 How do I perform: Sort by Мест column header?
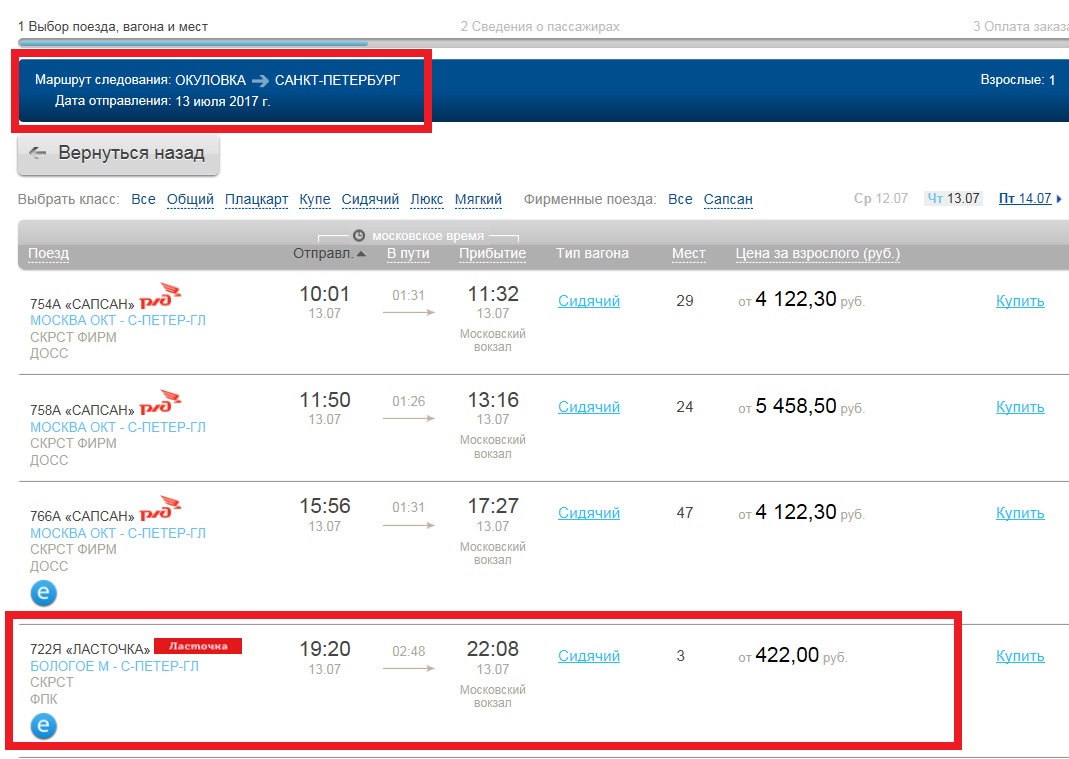689,254
